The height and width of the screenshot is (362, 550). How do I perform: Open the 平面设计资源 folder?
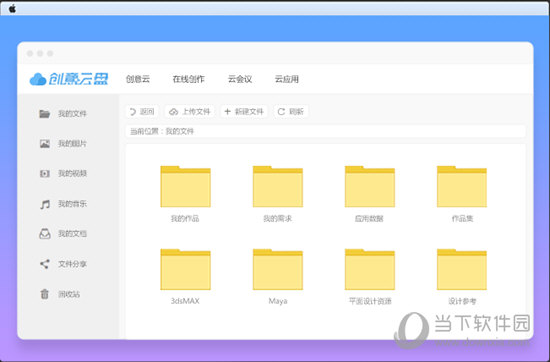coord(370,269)
